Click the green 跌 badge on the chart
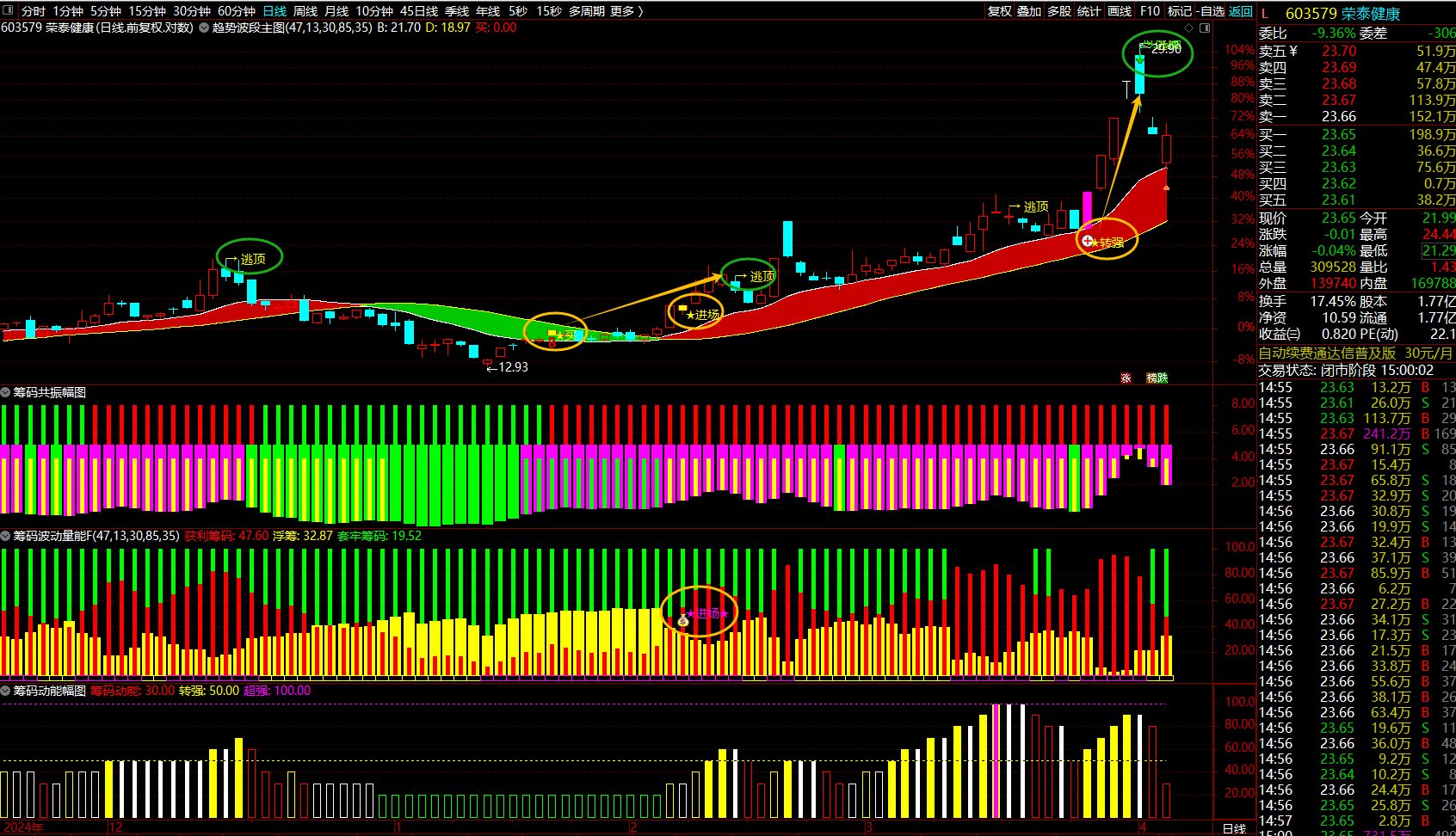 1163,378
